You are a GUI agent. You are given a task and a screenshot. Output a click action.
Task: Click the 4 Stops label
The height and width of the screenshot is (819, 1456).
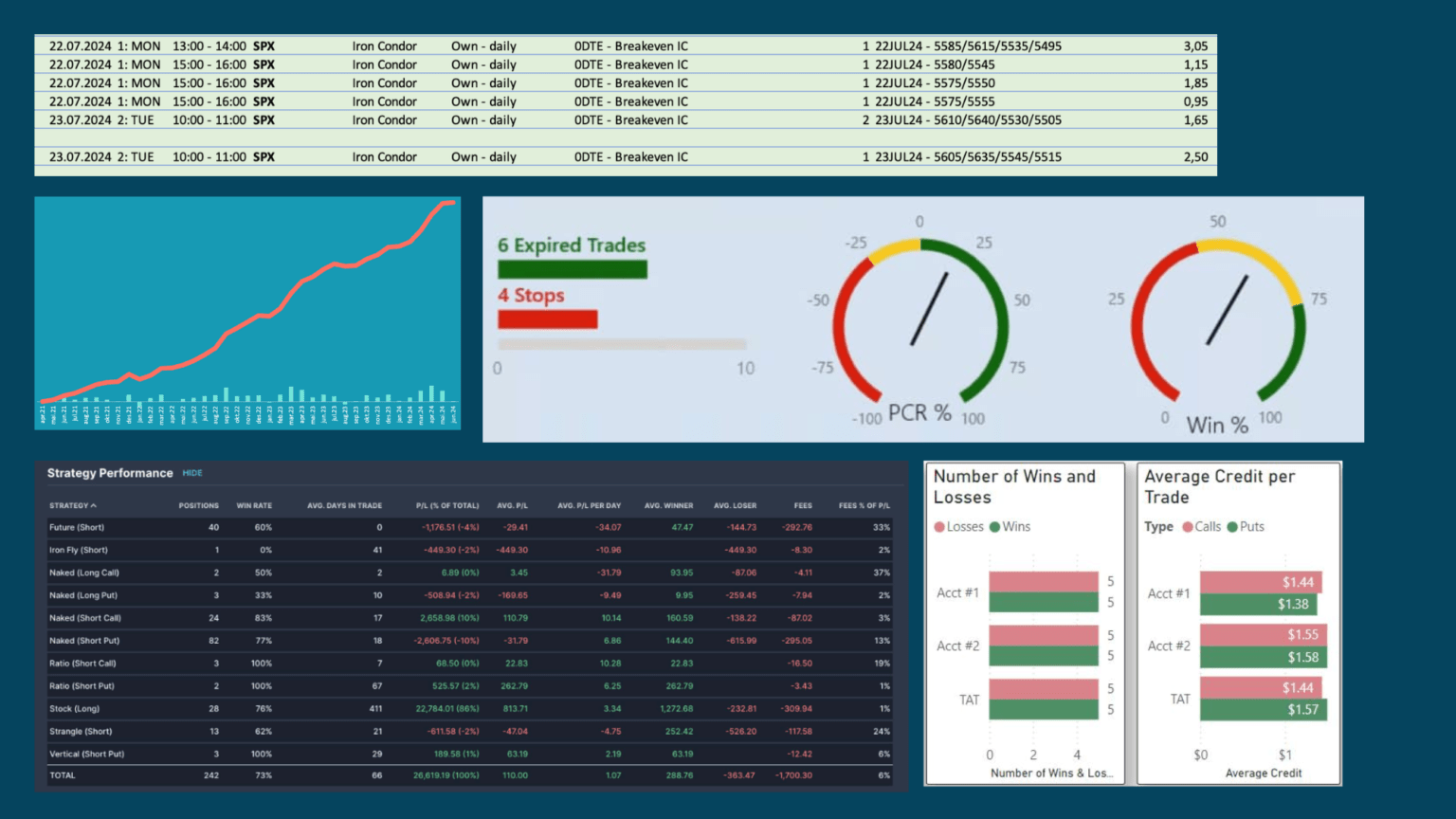(x=531, y=296)
